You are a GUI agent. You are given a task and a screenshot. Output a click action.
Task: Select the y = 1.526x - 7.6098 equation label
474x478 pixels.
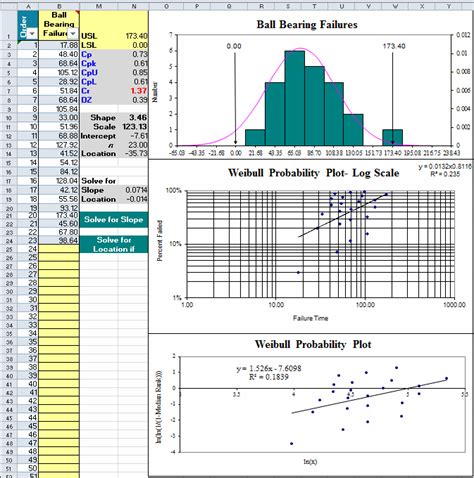point(269,368)
